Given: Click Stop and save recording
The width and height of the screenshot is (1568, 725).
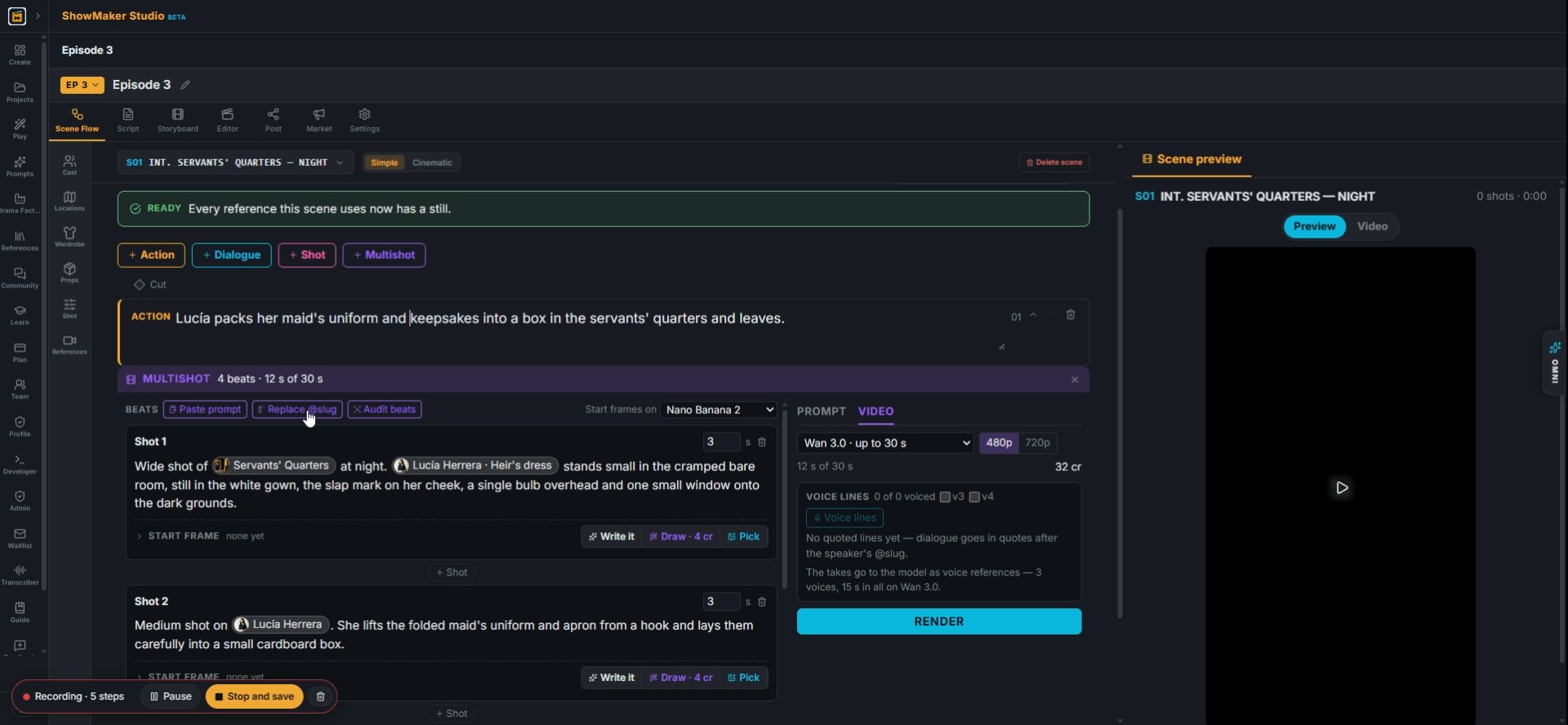Looking at the screenshot, I should [255, 696].
